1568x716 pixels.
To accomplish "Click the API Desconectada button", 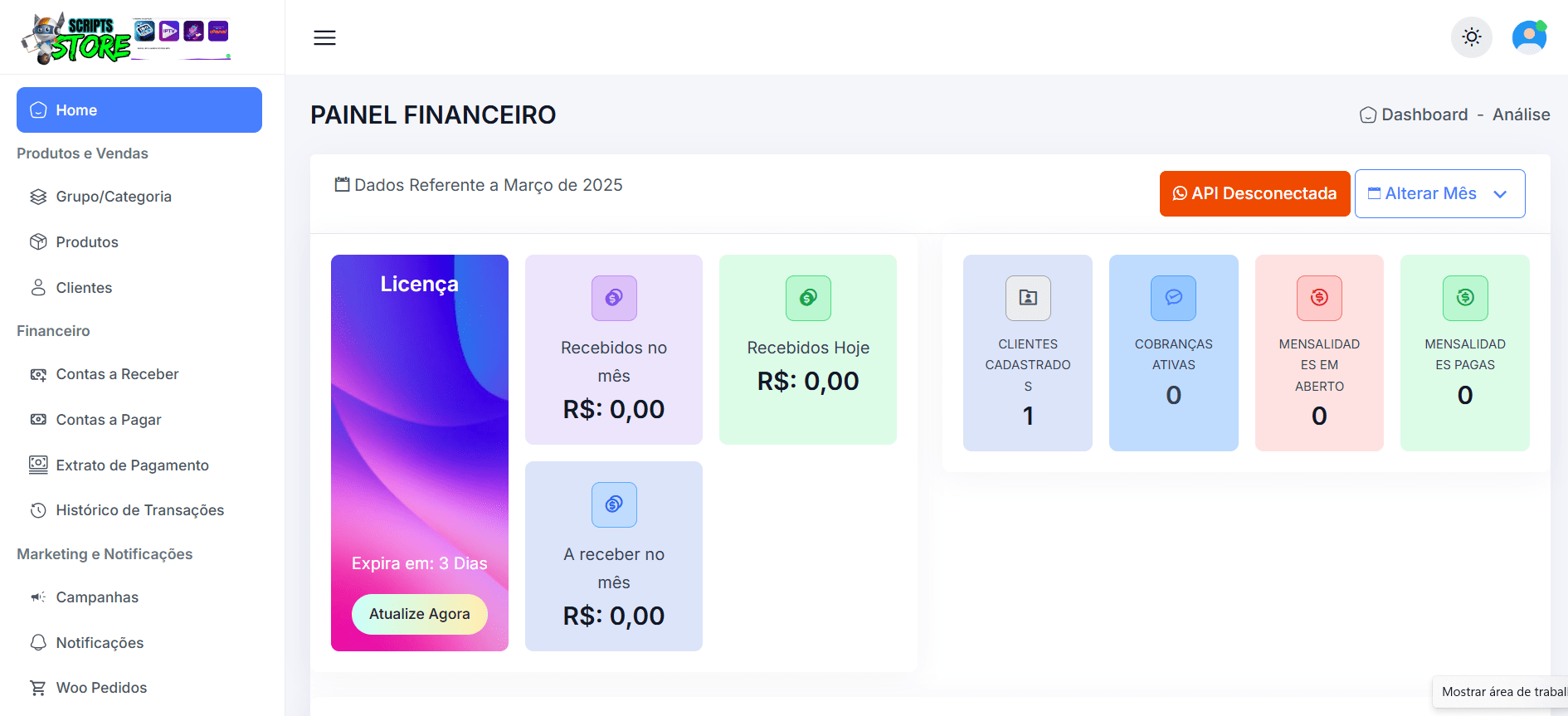I will tap(1254, 193).
